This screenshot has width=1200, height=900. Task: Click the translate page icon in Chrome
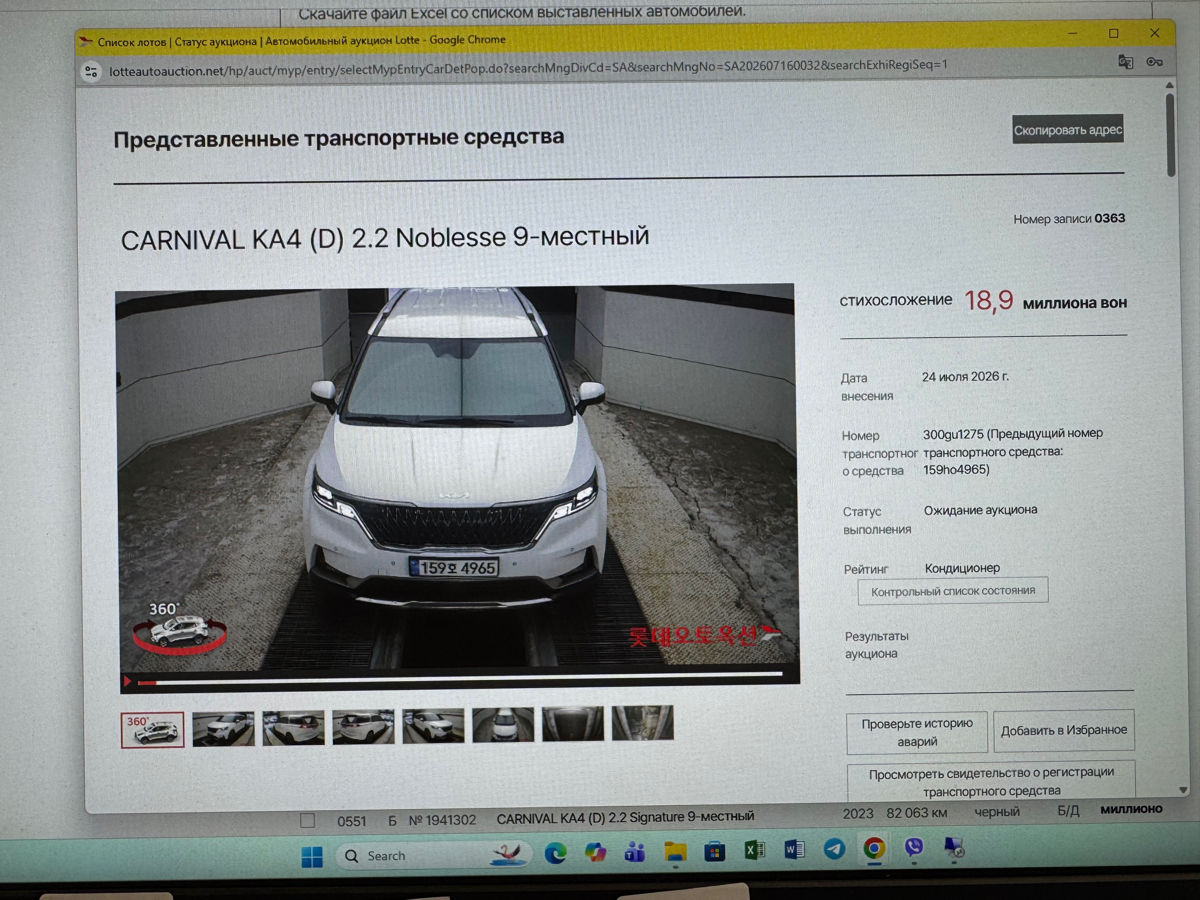pyautogui.click(x=1126, y=62)
